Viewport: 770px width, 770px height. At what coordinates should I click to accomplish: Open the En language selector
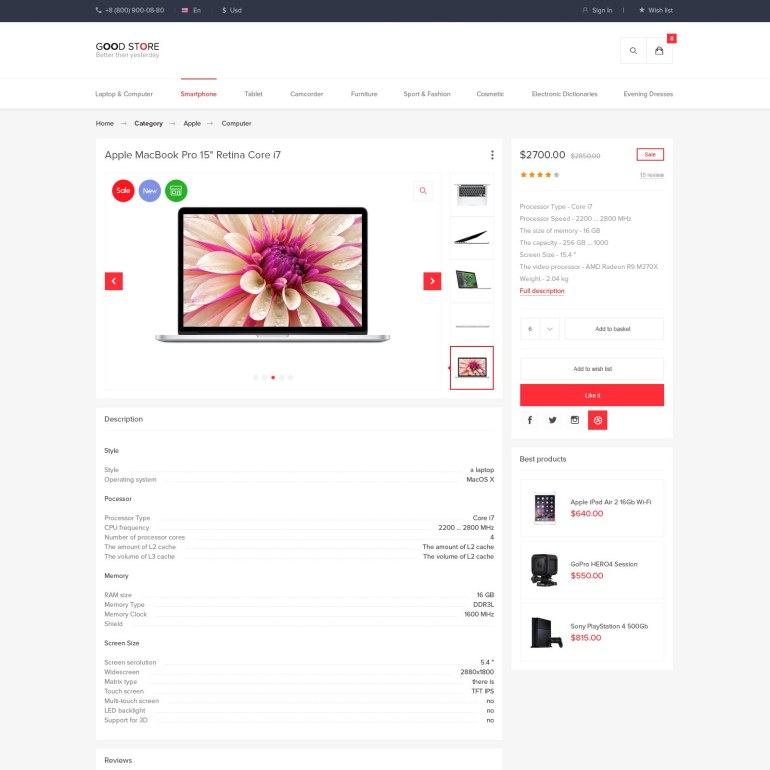point(192,10)
